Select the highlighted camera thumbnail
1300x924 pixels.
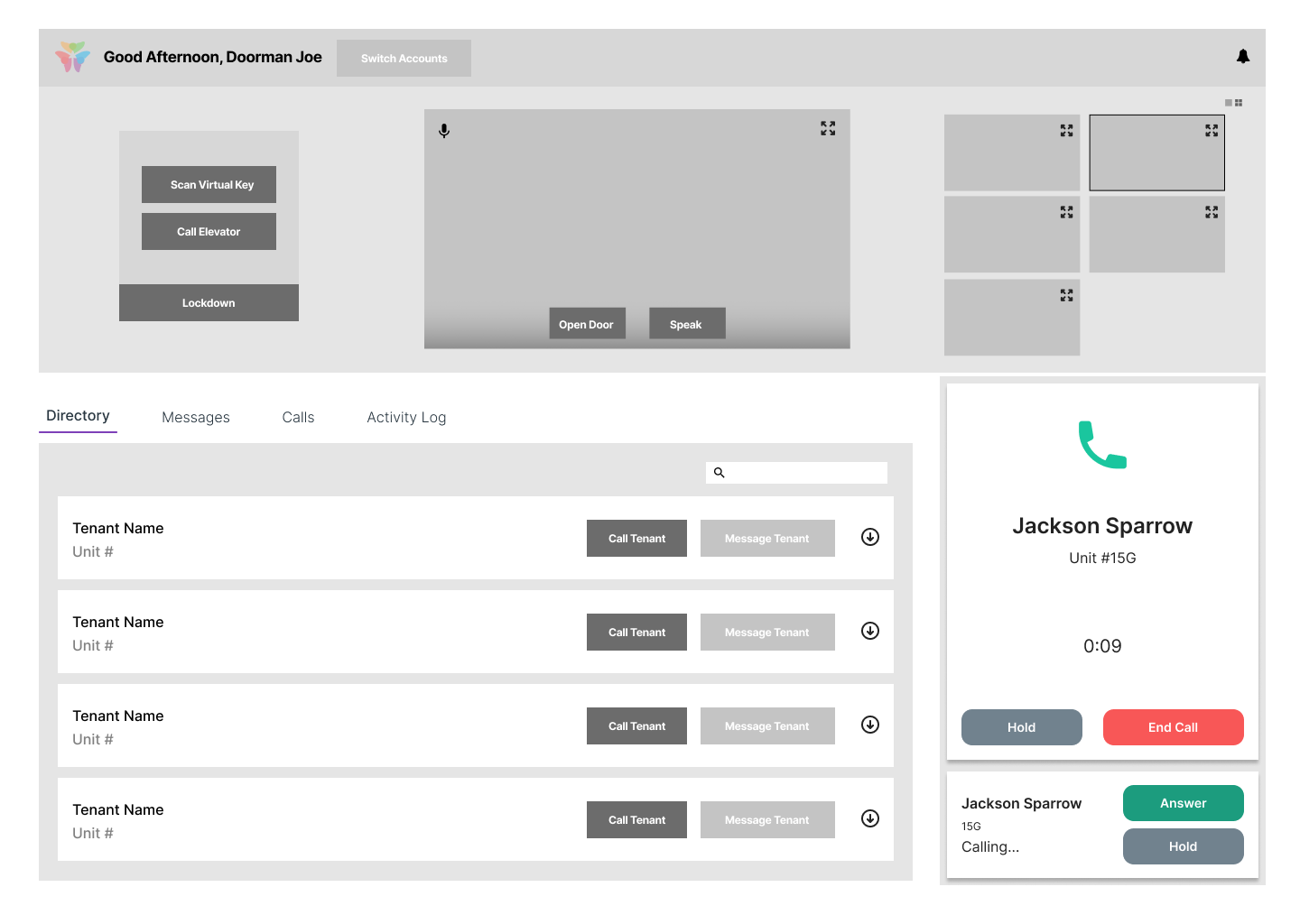[x=1156, y=158]
